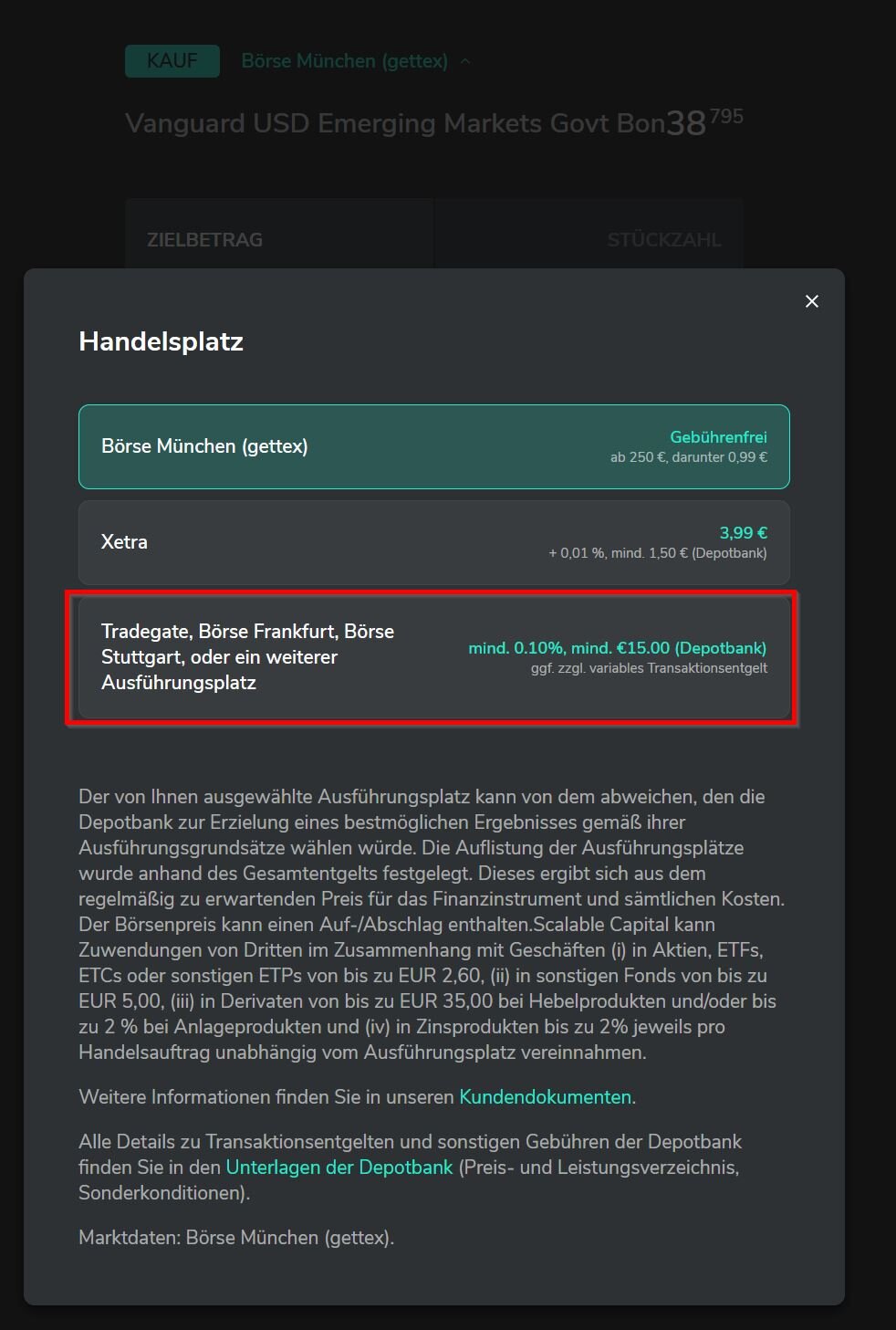Follow the Unterlagen der Depotbank link
The width and height of the screenshot is (896, 1330).
[339, 1168]
